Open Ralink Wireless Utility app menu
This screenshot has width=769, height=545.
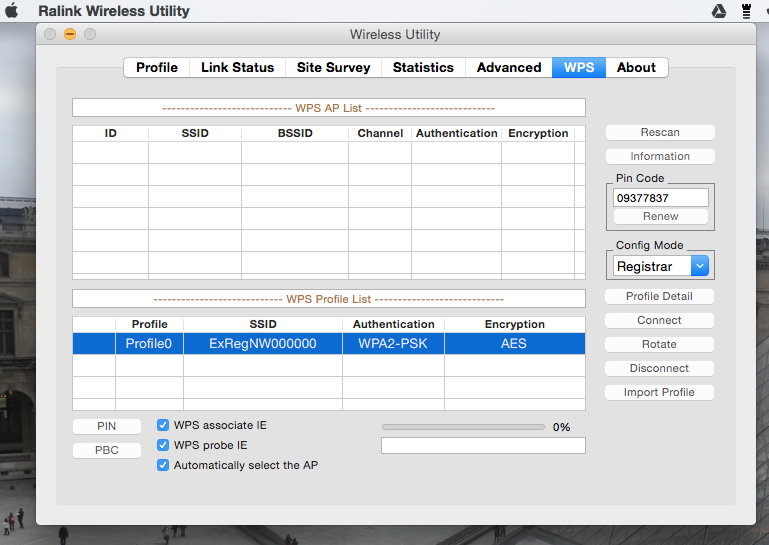point(114,11)
